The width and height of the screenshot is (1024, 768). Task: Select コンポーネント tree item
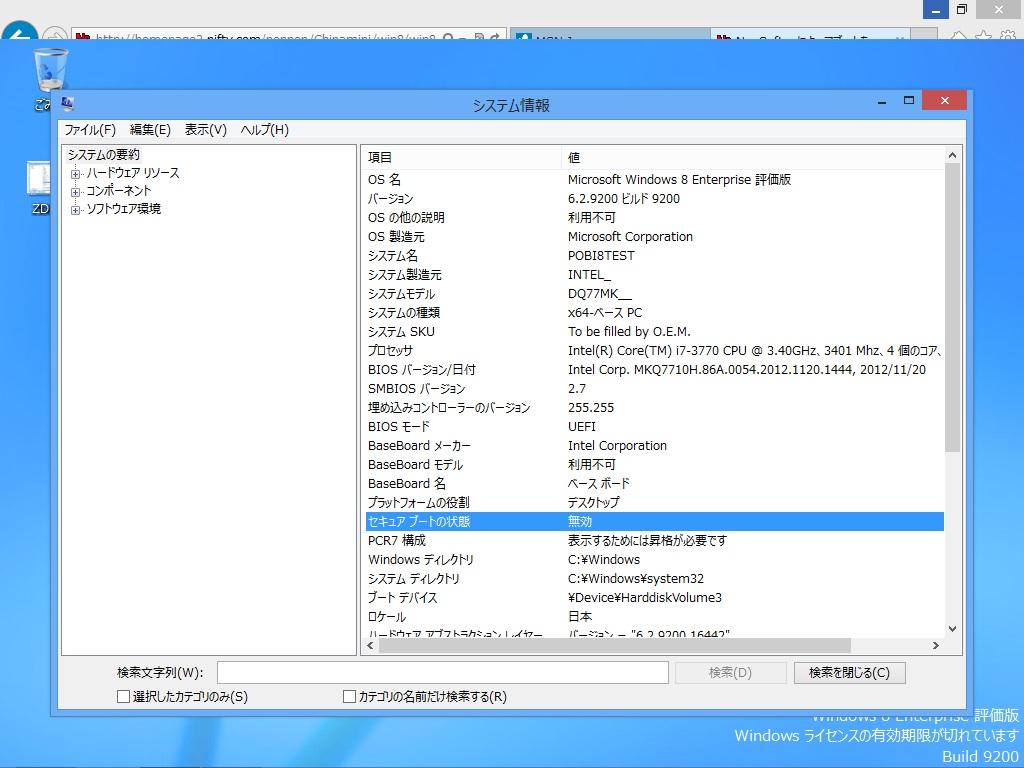point(119,191)
